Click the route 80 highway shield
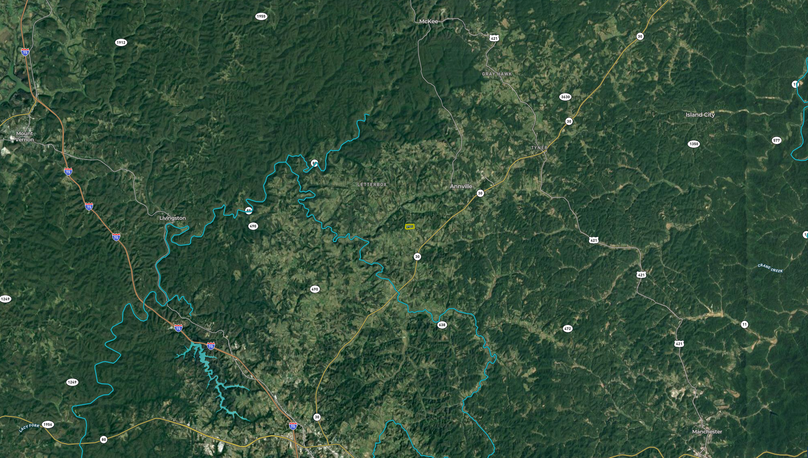 tap(104, 439)
